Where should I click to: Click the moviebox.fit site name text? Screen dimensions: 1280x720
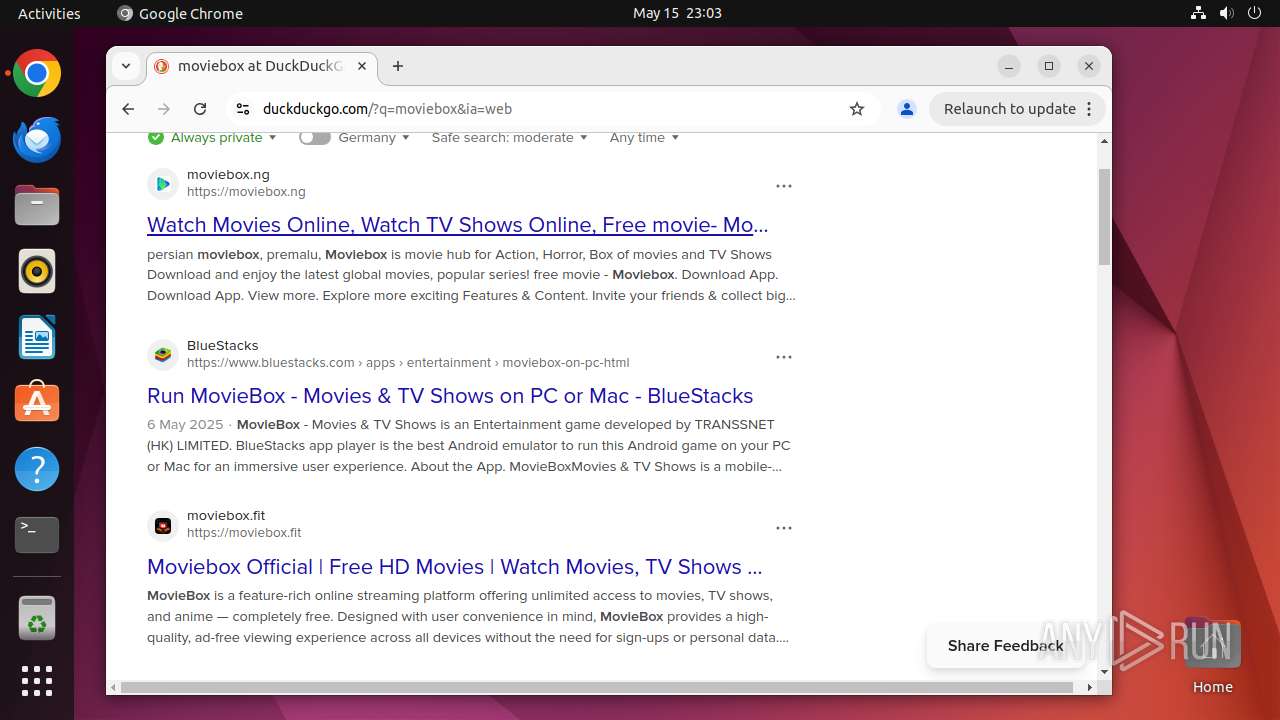click(226, 517)
